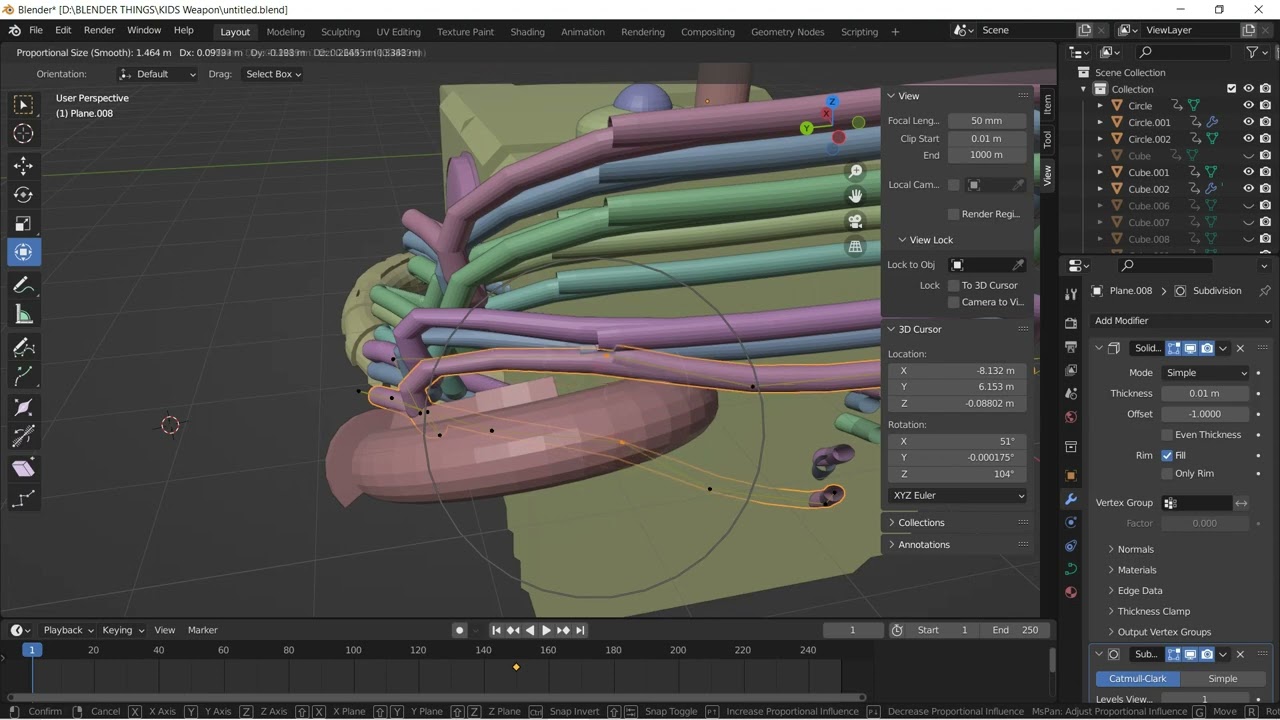Click the viewport zoom magnifier icon
This screenshot has height=720, width=1280.
[855, 172]
